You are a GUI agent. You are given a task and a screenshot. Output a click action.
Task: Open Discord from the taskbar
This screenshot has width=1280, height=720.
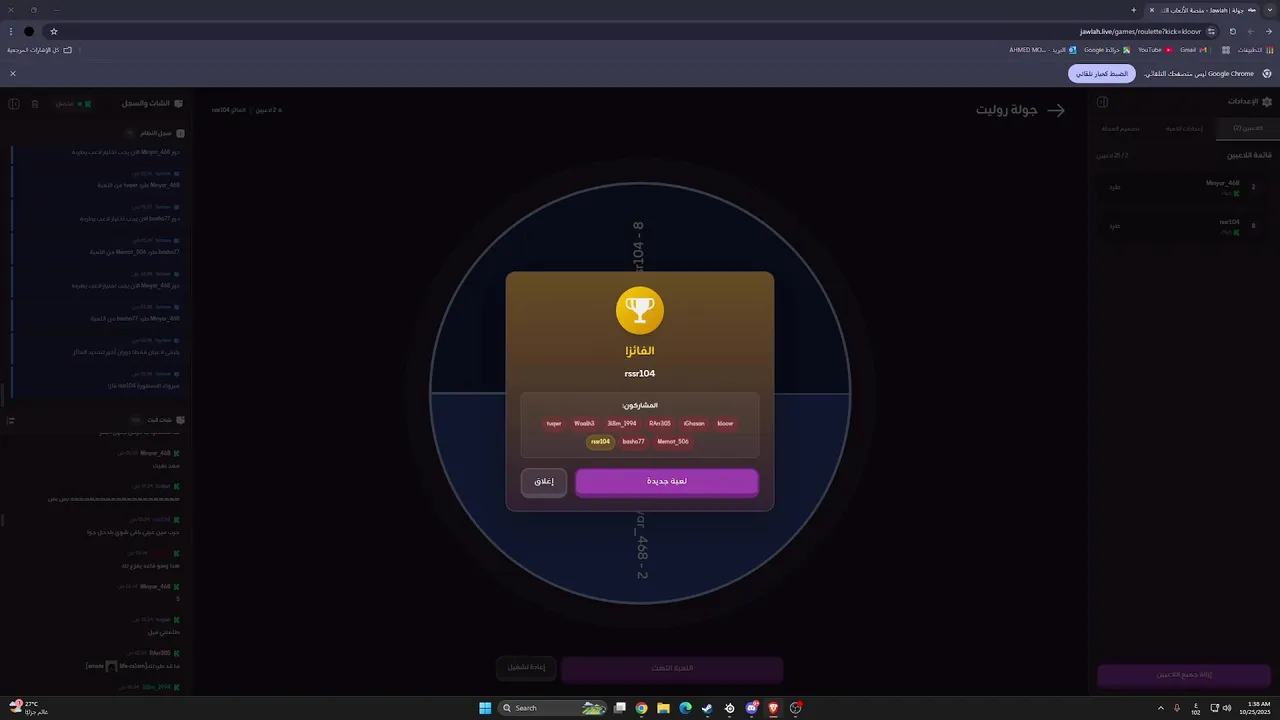[752, 708]
